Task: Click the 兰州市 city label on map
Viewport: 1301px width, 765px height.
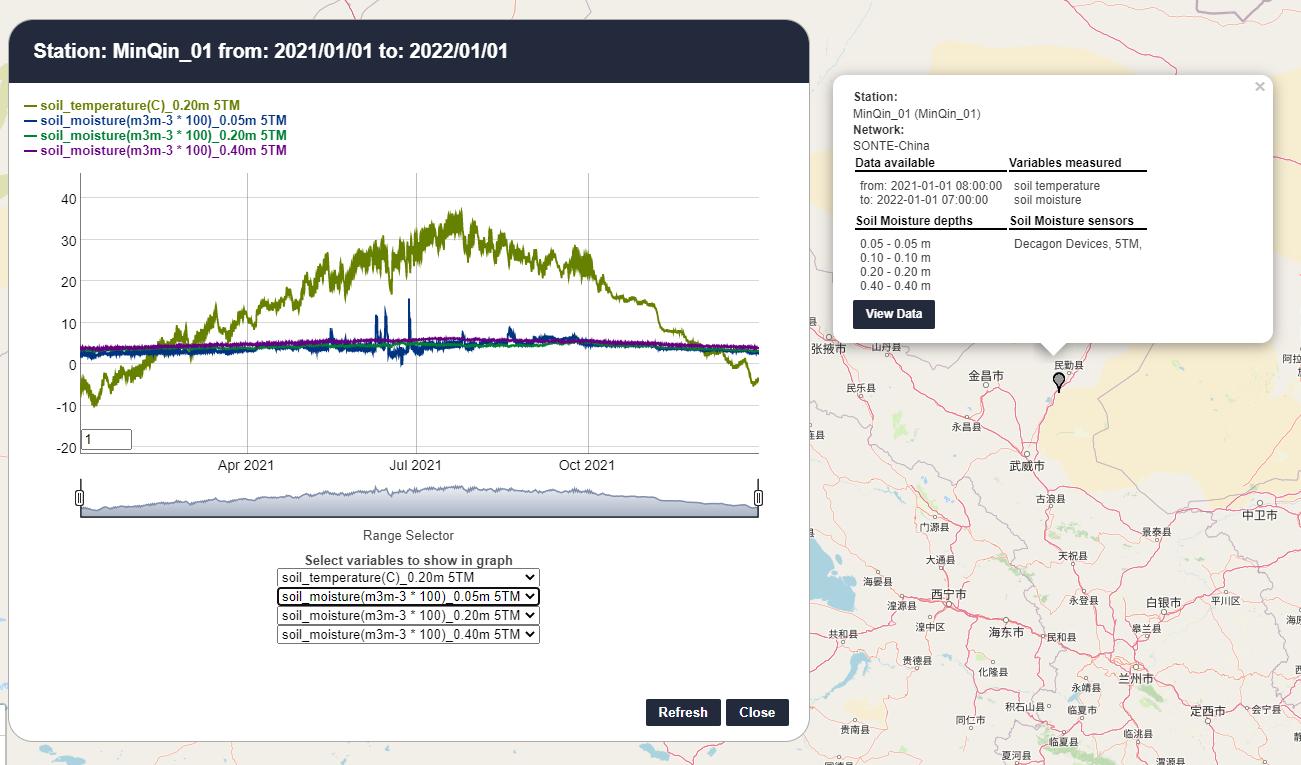Action: coord(1134,678)
